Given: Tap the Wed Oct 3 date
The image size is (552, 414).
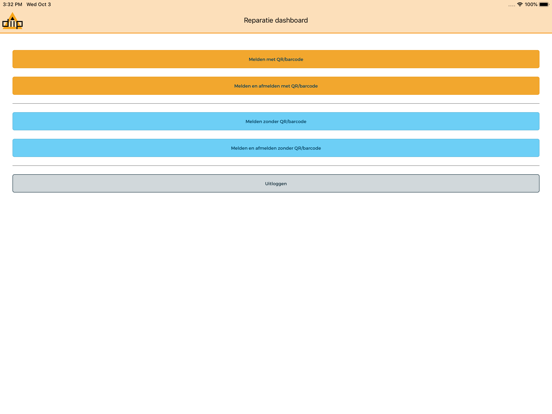Looking at the screenshot, I should tap(39, 4).
